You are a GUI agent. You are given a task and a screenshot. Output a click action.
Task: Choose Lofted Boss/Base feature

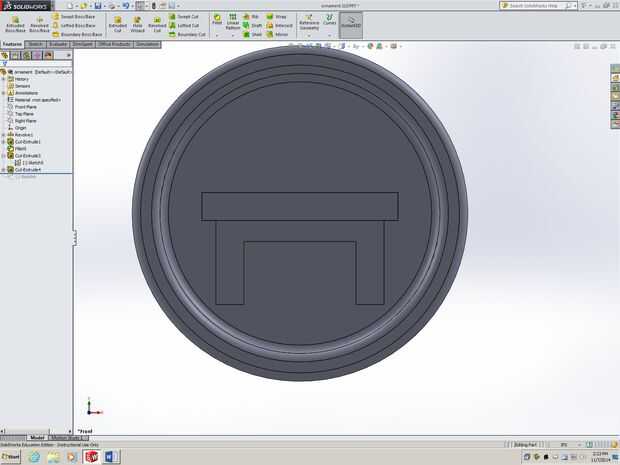pyautogui.click(x=74, y=25)
